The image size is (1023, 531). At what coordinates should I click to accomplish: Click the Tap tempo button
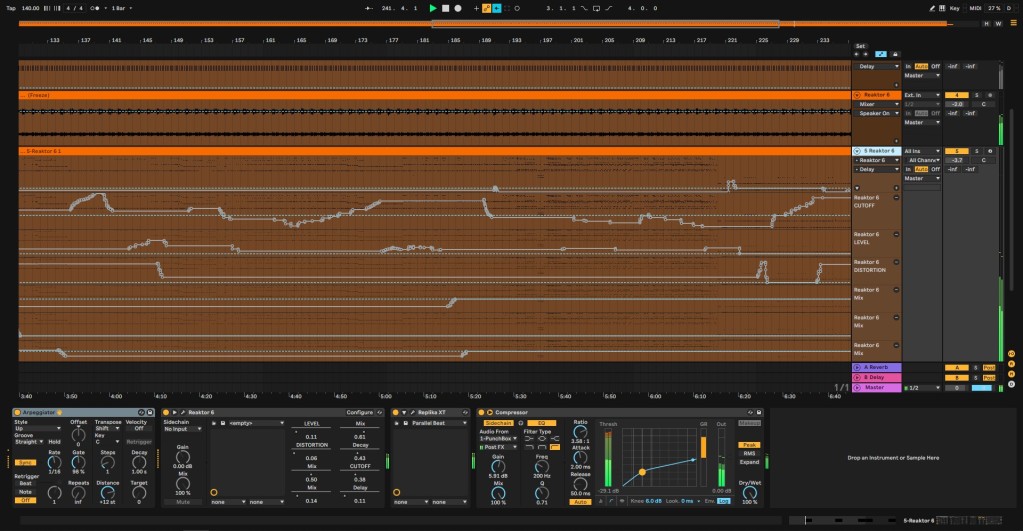pos(11,8)
